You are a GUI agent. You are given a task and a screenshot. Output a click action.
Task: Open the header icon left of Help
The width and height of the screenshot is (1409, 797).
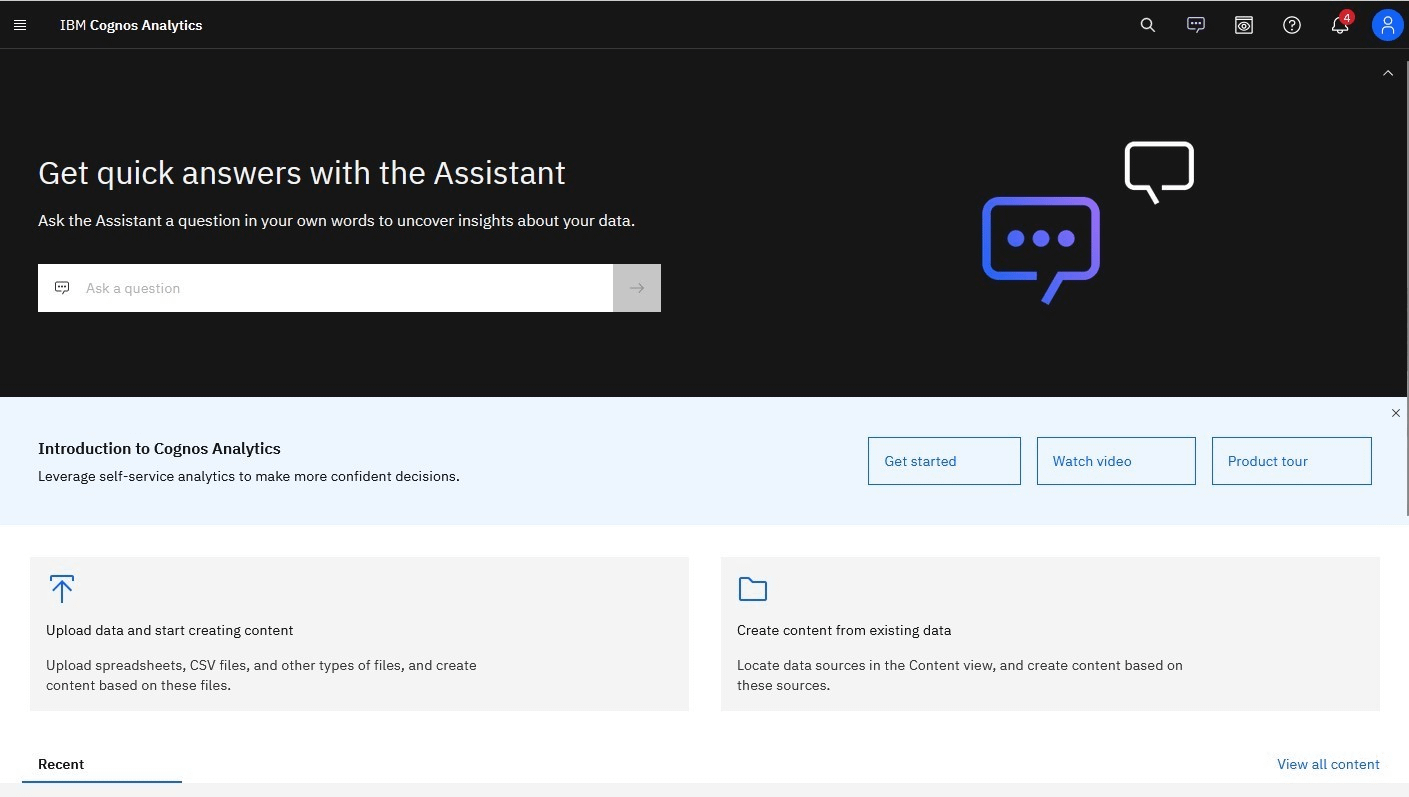1244,25
